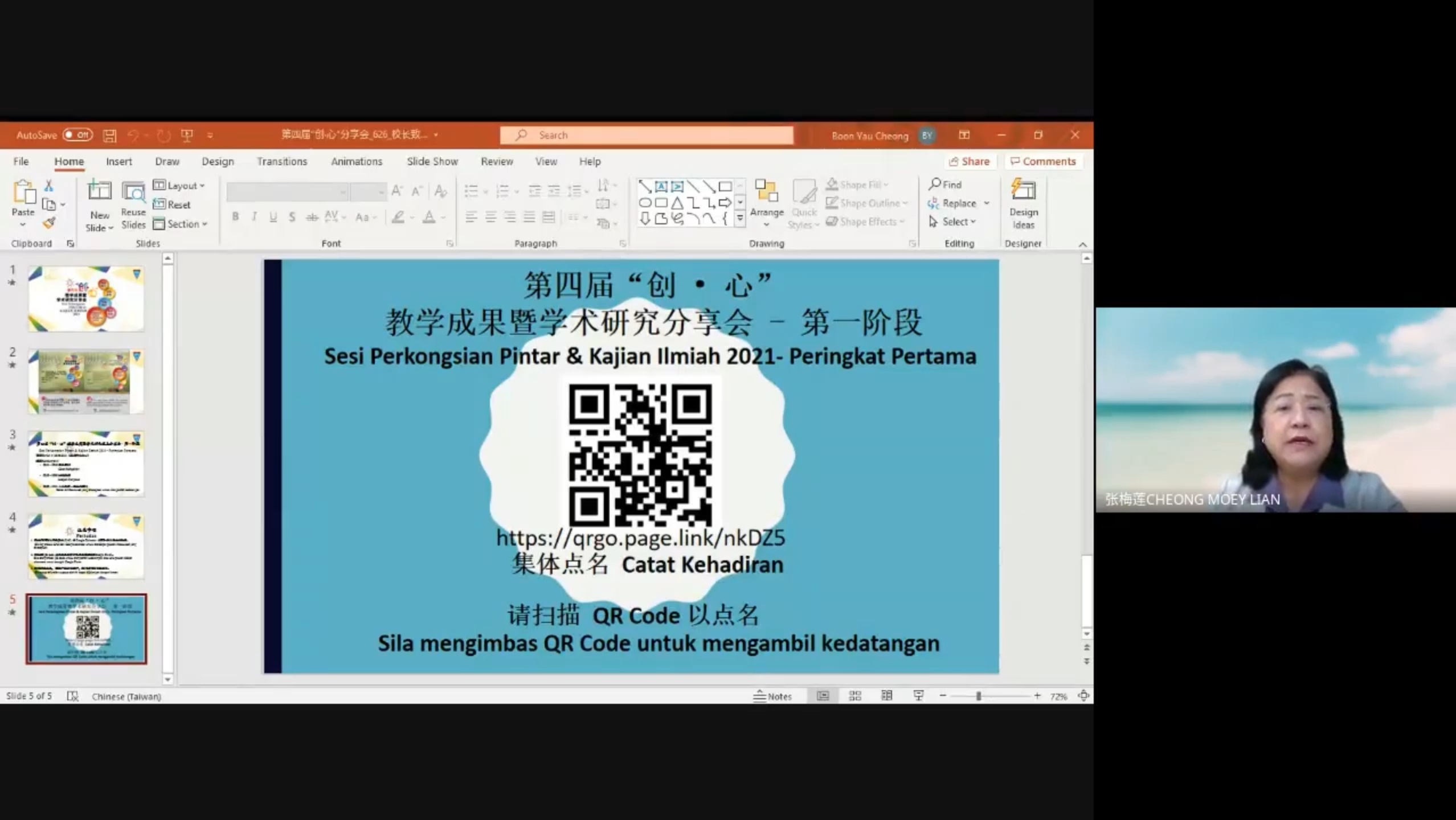Click the zoom out minus button
This screenshot has height=820, width=1456.
943,696
